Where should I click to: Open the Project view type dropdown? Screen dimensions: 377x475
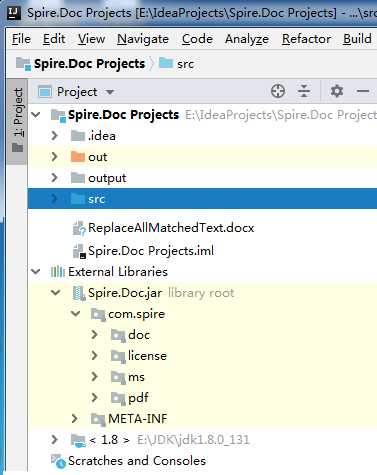coord(76,92)
